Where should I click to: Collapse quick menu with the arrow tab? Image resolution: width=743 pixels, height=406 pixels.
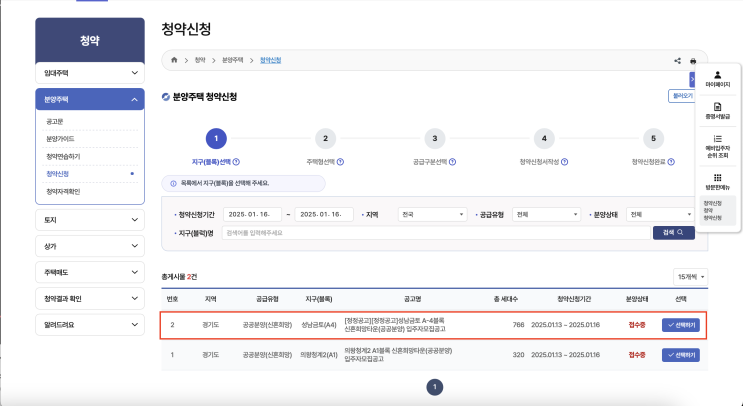[692, 79]
